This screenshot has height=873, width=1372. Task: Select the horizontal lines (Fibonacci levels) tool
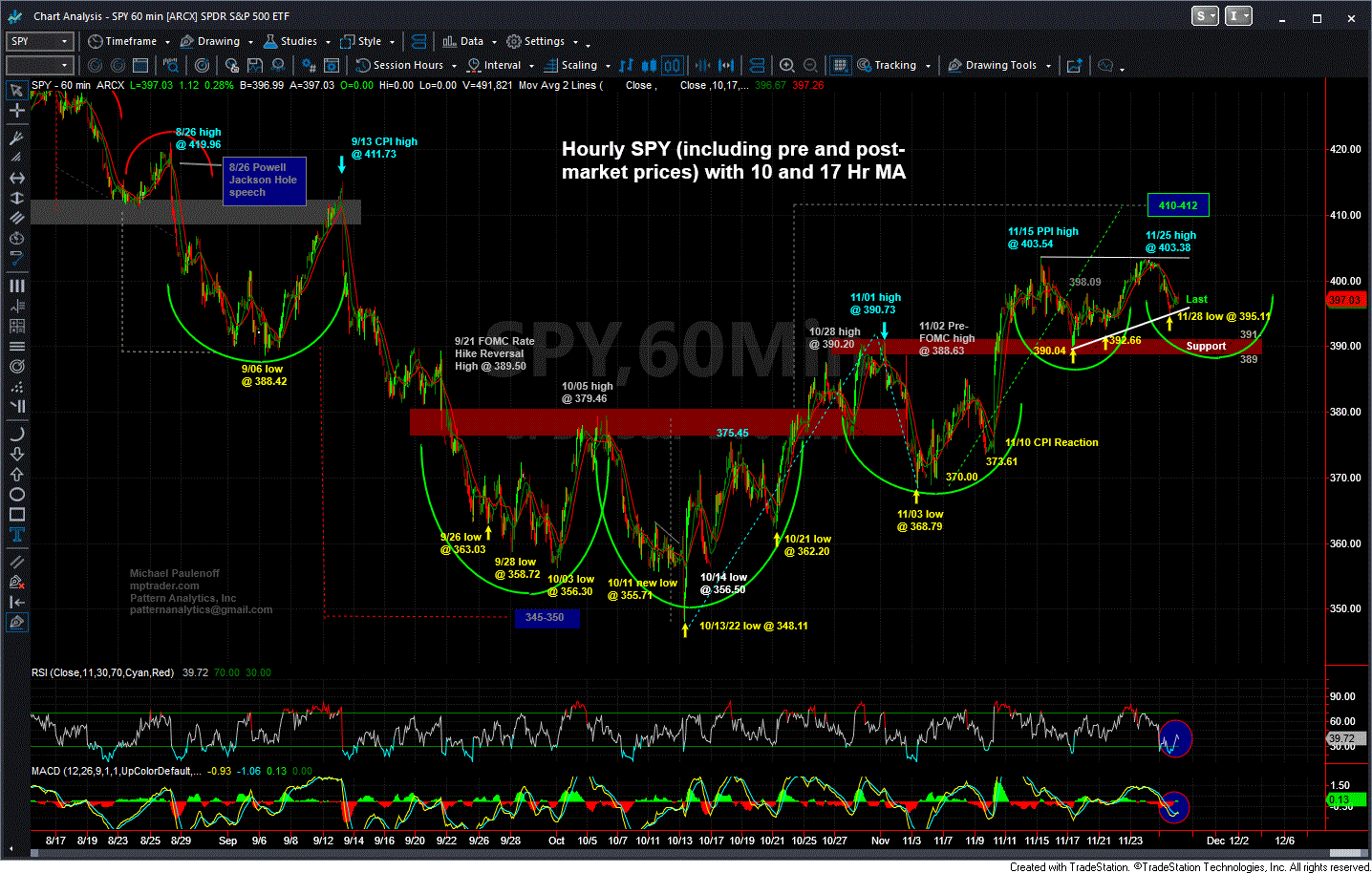(x=16, y=346)
